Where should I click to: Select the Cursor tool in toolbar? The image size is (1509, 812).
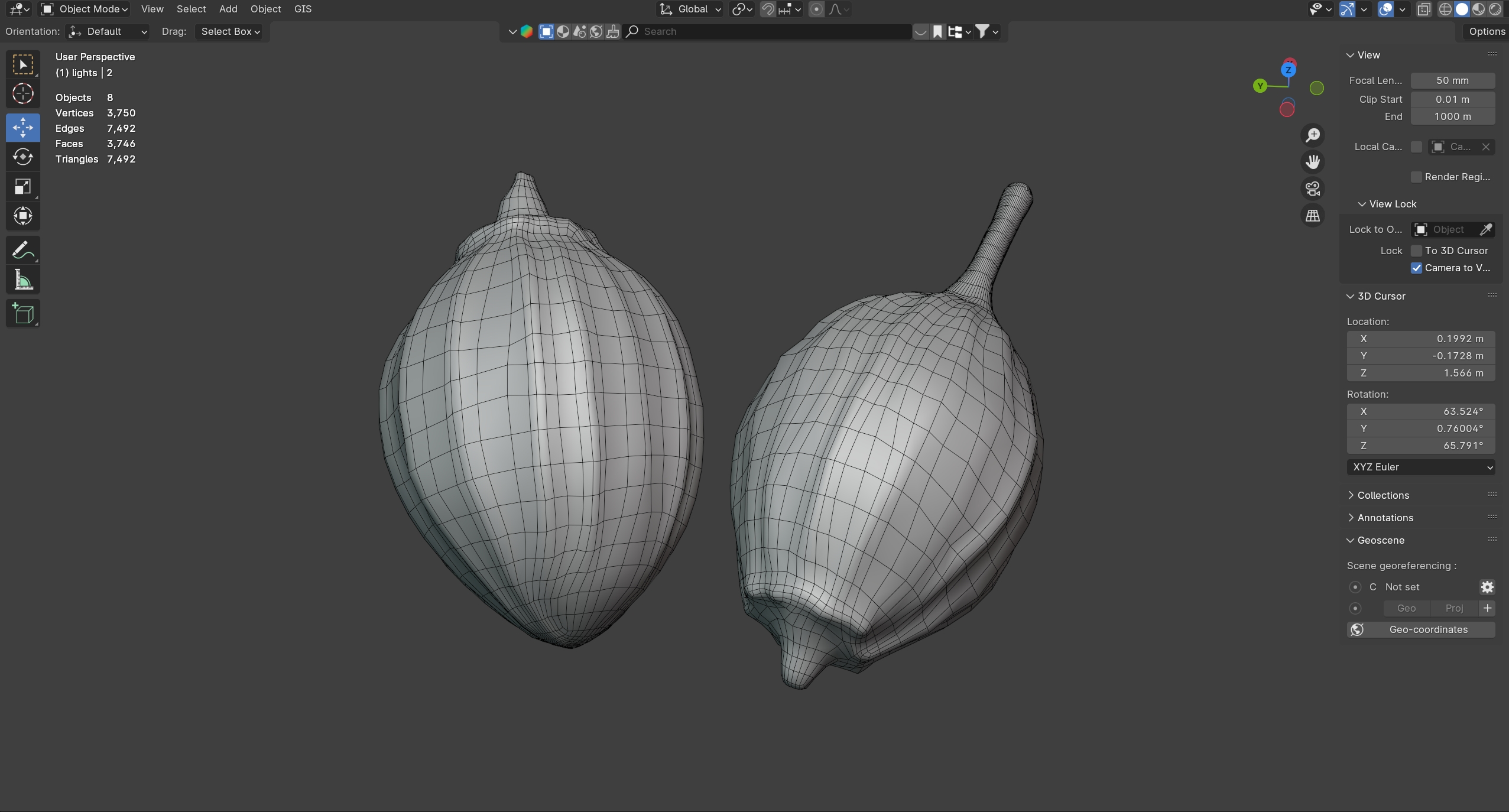(23, 93)
